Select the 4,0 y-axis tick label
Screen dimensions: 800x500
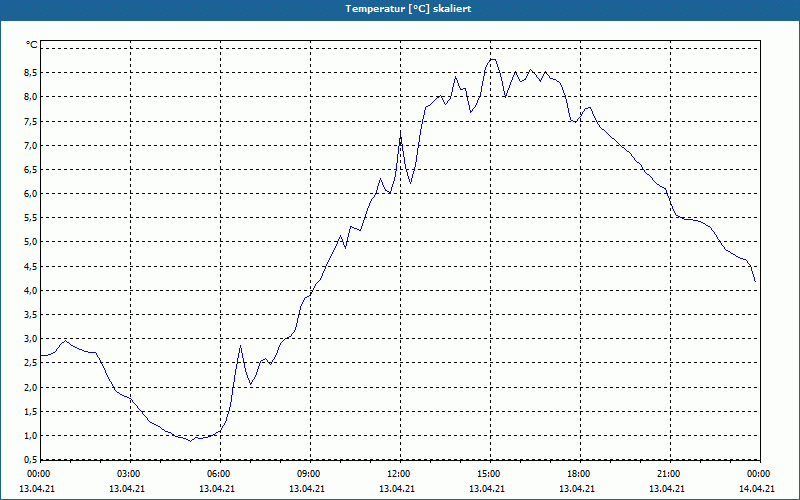click(x=31, y=290)
